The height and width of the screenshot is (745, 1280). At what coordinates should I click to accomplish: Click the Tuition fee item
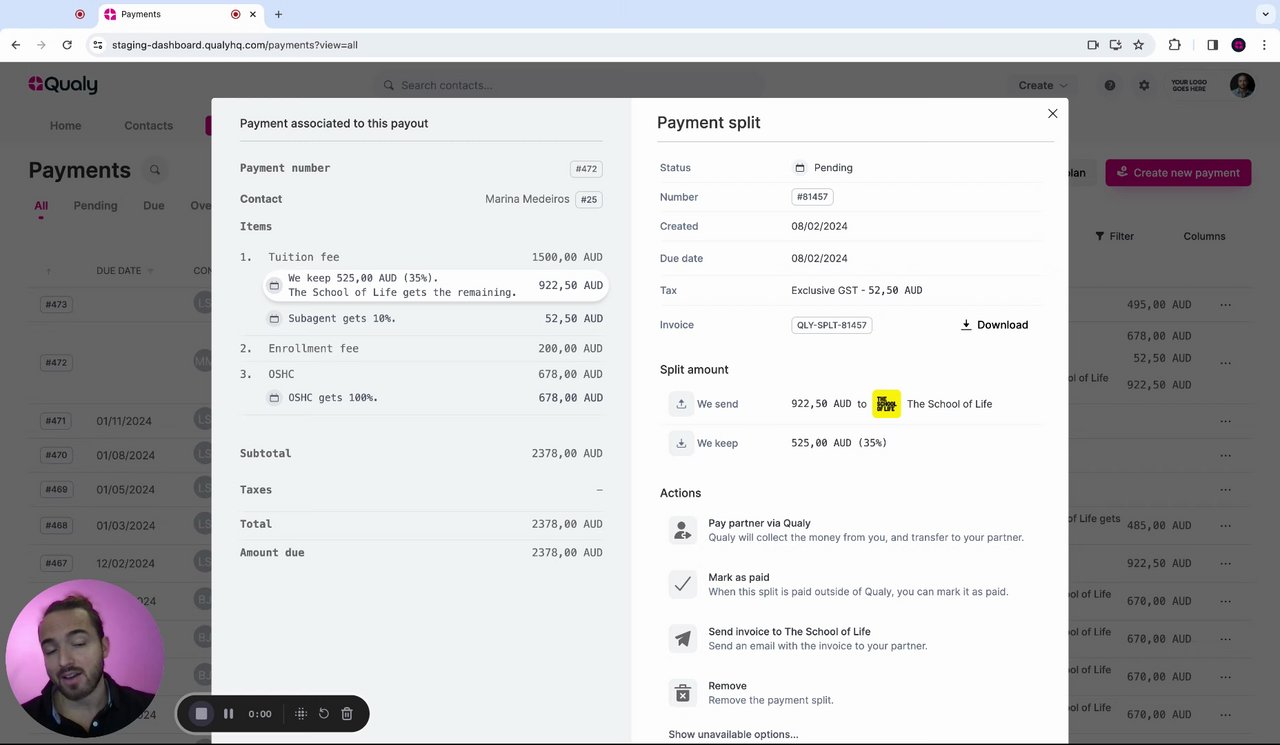303,257
